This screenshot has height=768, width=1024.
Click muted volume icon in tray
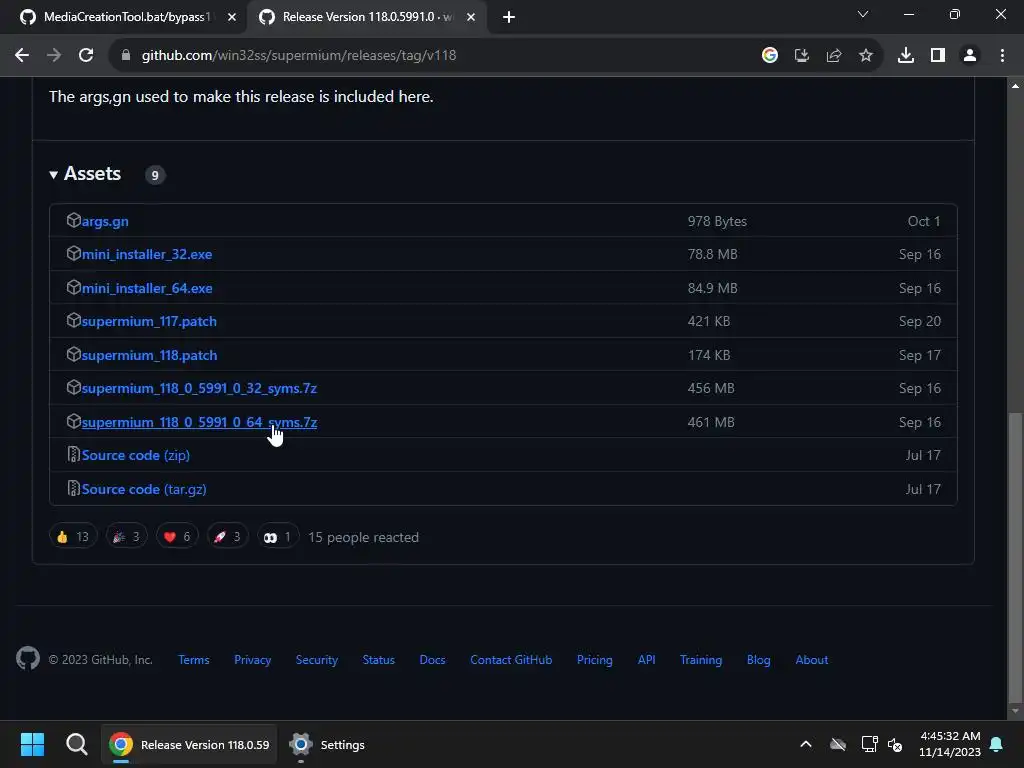coord(895,744)
